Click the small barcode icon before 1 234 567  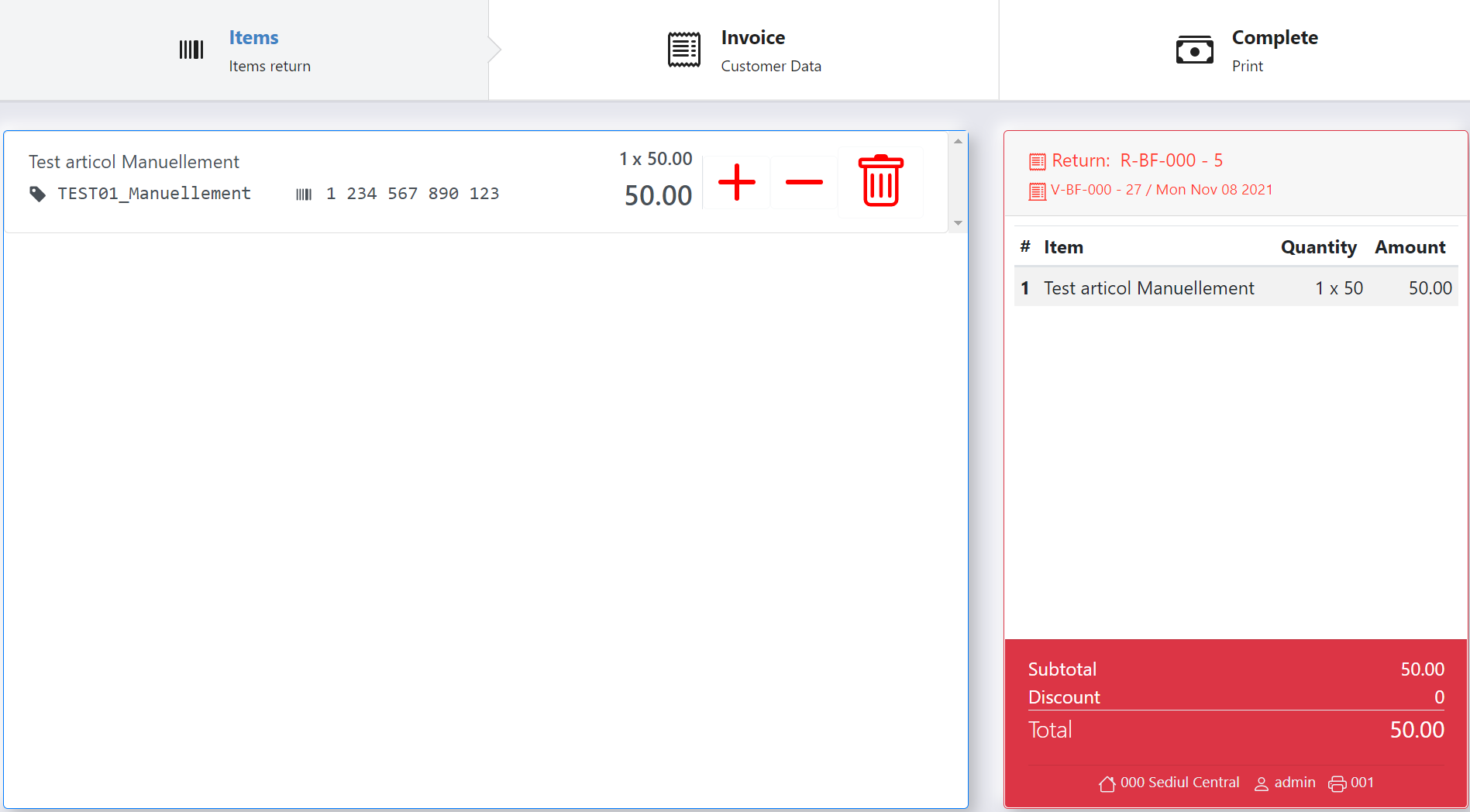click(304, 194)
